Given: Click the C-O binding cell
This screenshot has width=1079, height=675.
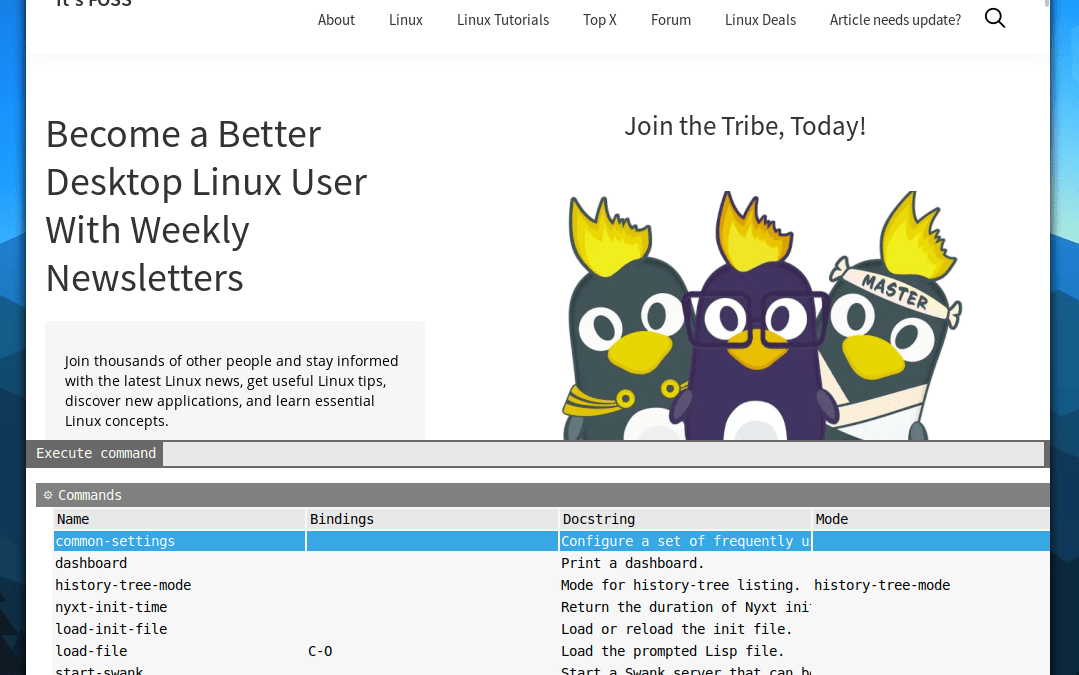Looking at the screenshot, I should (320, 651).
